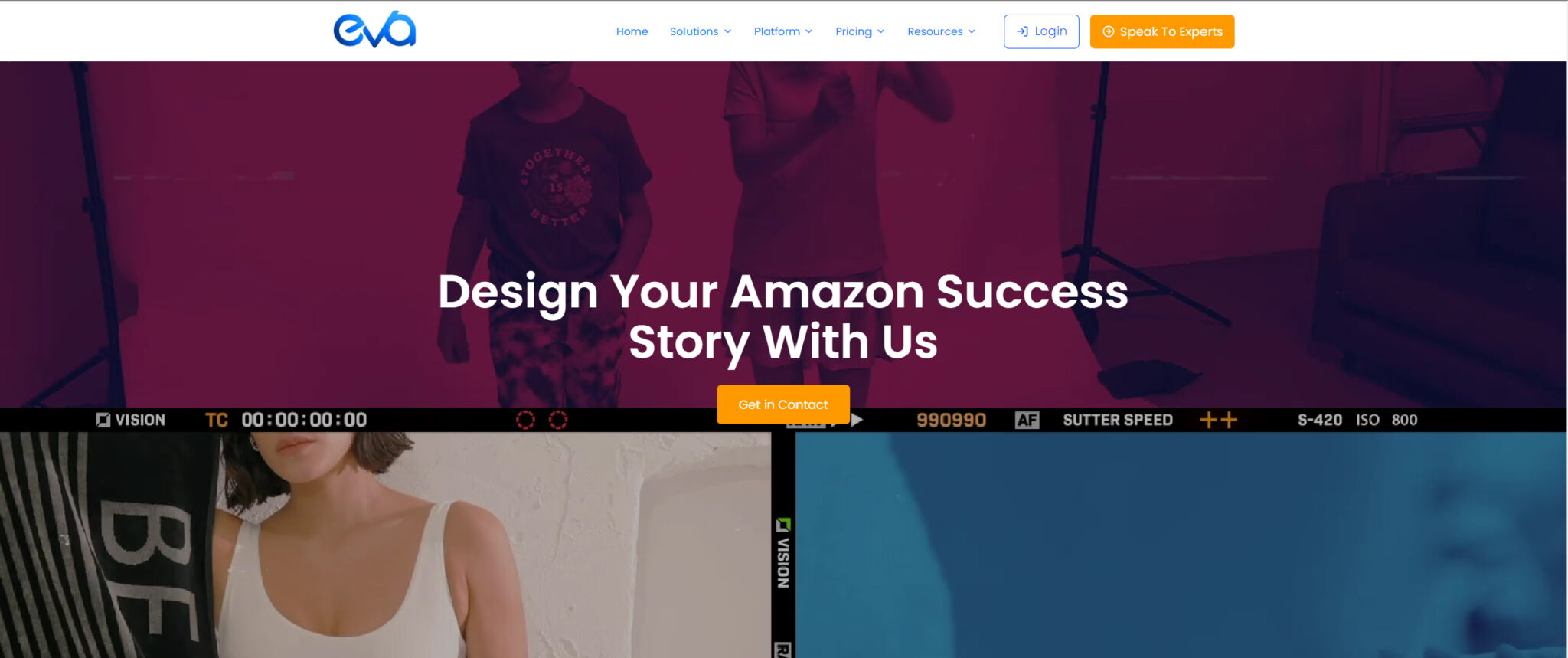Click the play triangle beside Get in Contact
The width and height of the screenshot is (1568, 658).
click(x=857, y=420)
